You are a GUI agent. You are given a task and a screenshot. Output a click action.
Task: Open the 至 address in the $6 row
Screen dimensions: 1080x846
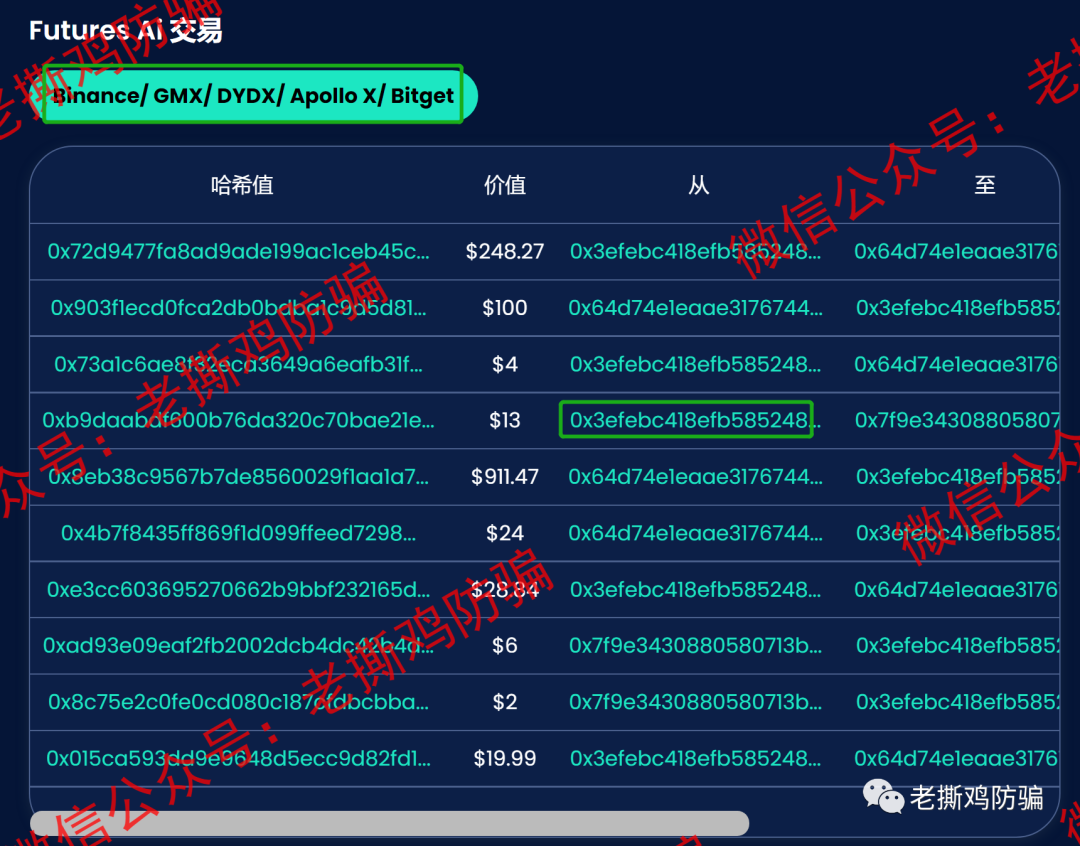(957, 646)
